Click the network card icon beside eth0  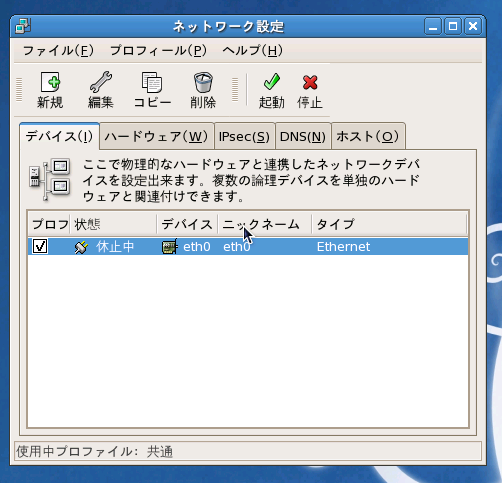169,247
